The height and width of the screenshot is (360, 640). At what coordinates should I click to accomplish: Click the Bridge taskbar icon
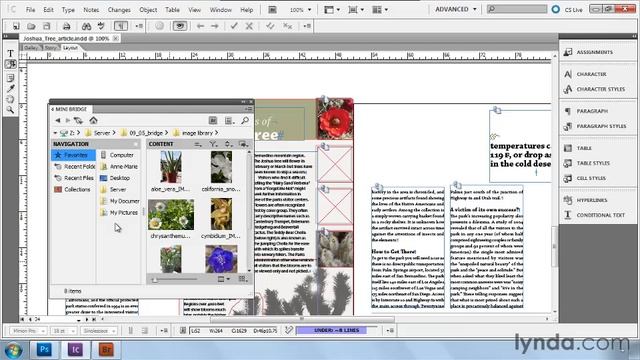tap(106, 350)
